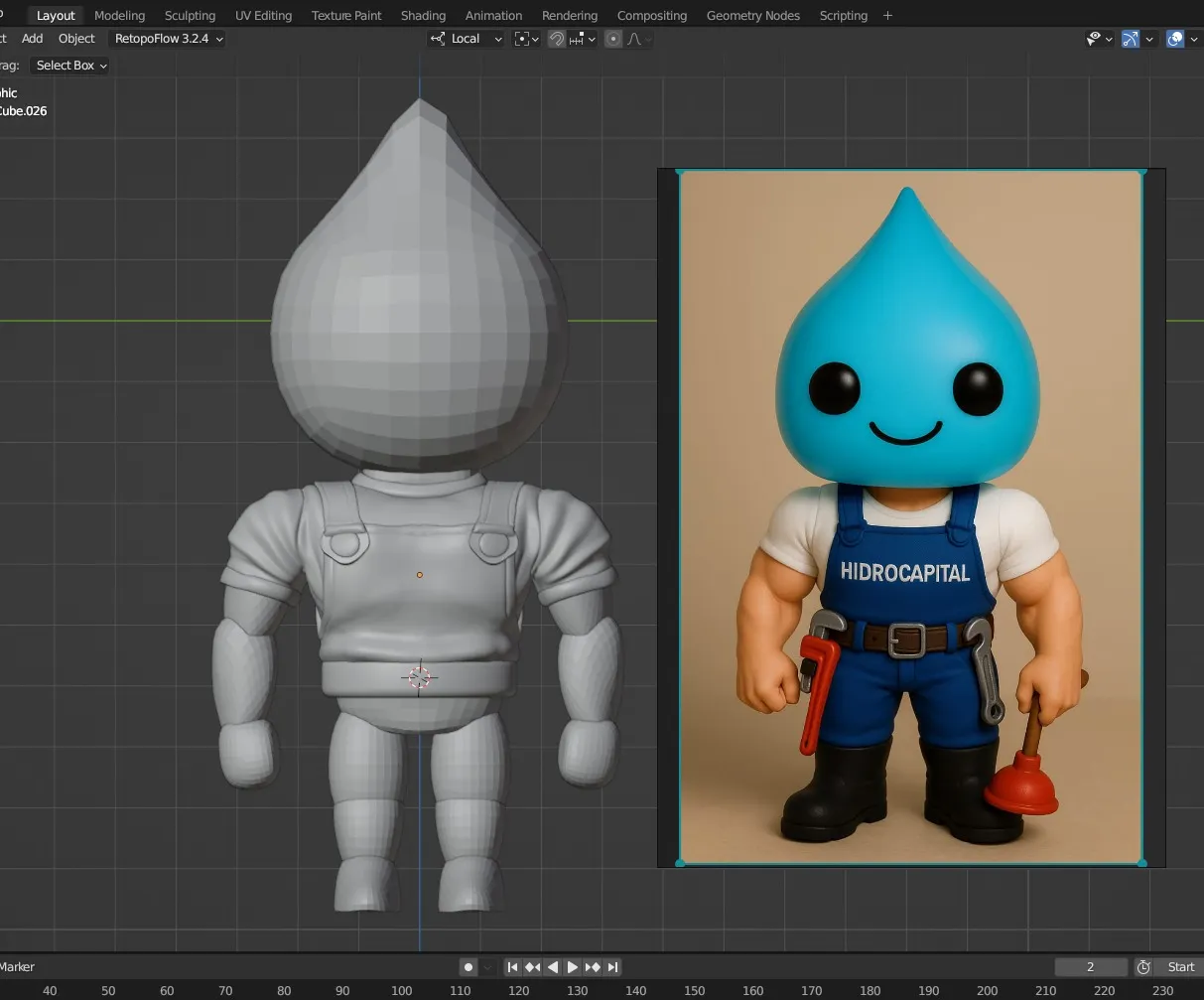Open the object visibility eye dropdown
This screenshot has width=1204, height=1000.
[1099, 39]
